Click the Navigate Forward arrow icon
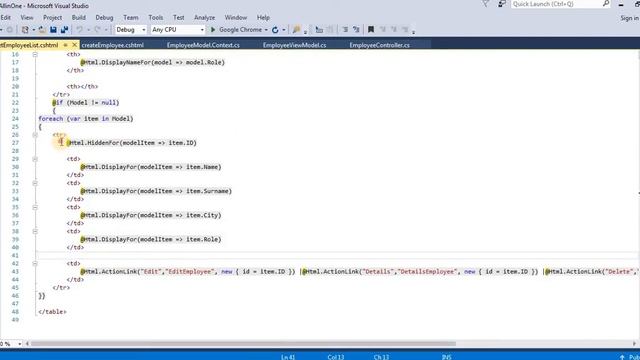This screenshot has height=360, width=640. [x=10, y=30]
